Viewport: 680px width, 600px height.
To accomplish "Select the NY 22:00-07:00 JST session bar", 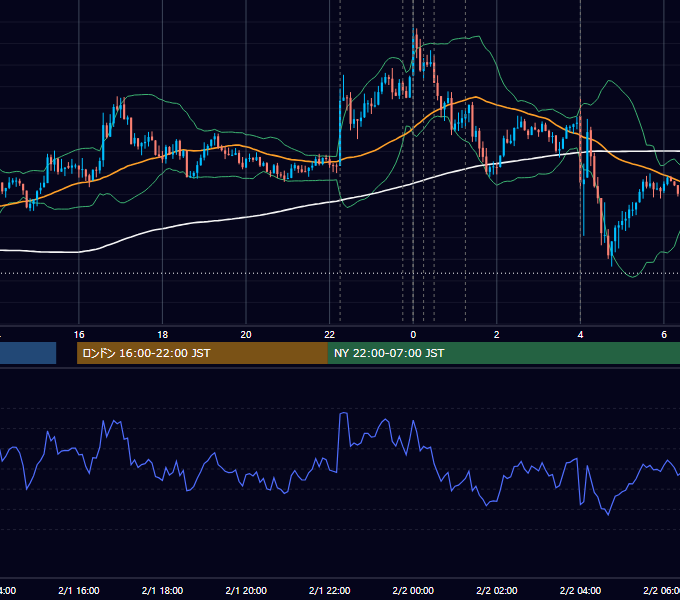I will pyautogui.click(x=503, y=353).
